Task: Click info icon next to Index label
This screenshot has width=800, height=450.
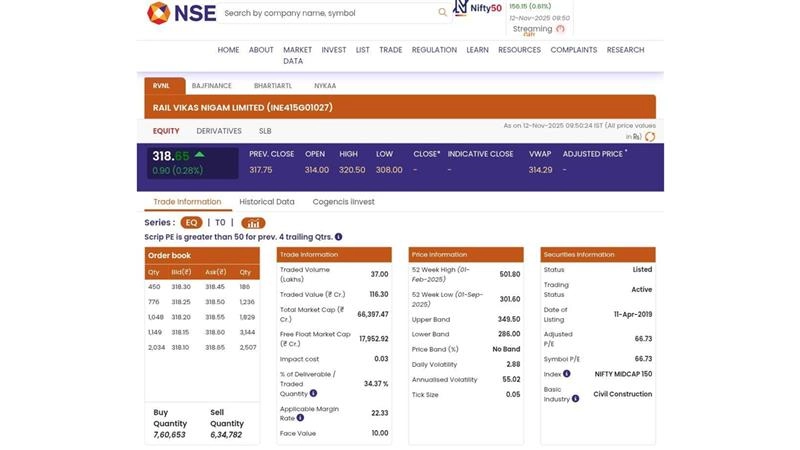Action: click(567, 374)
